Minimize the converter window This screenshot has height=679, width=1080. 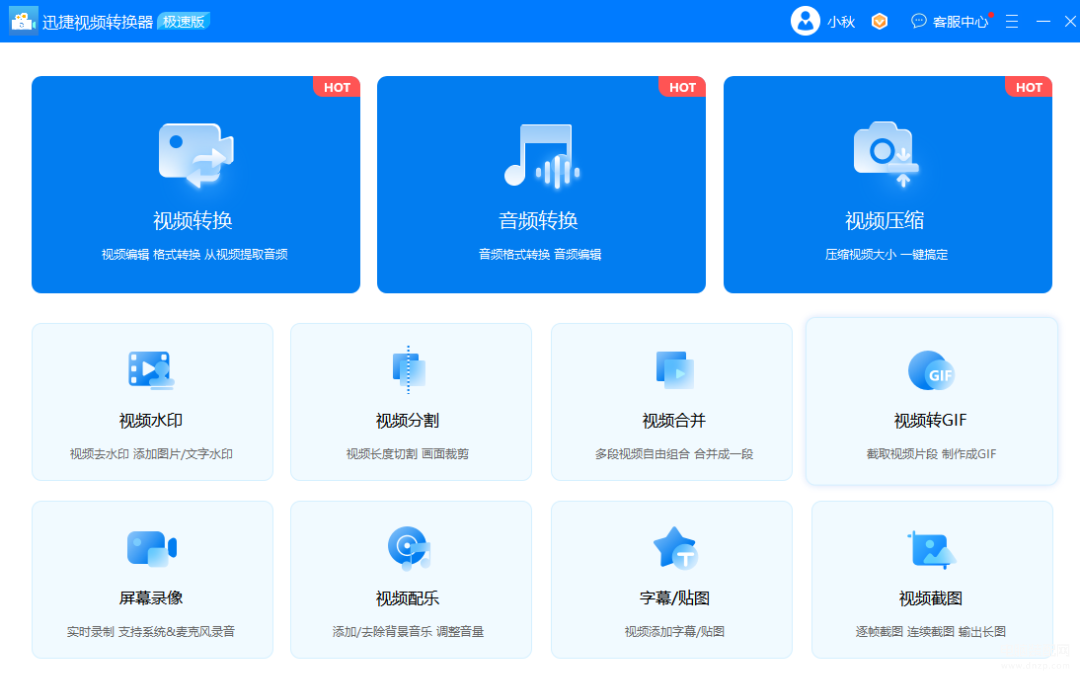pyautogui.click(x=1043, y=21)
